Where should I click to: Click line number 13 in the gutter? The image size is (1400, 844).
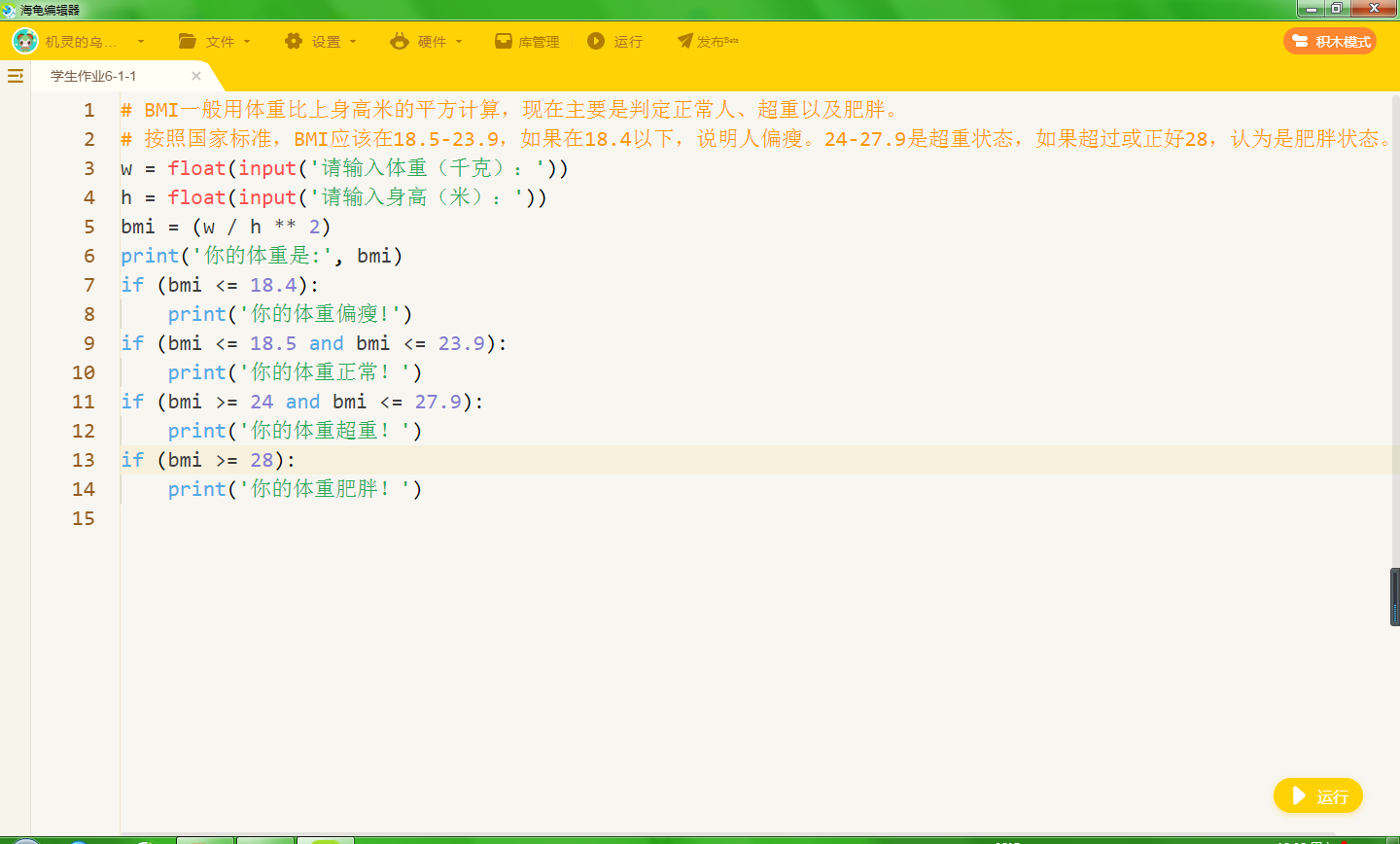(x=84, y=460)
